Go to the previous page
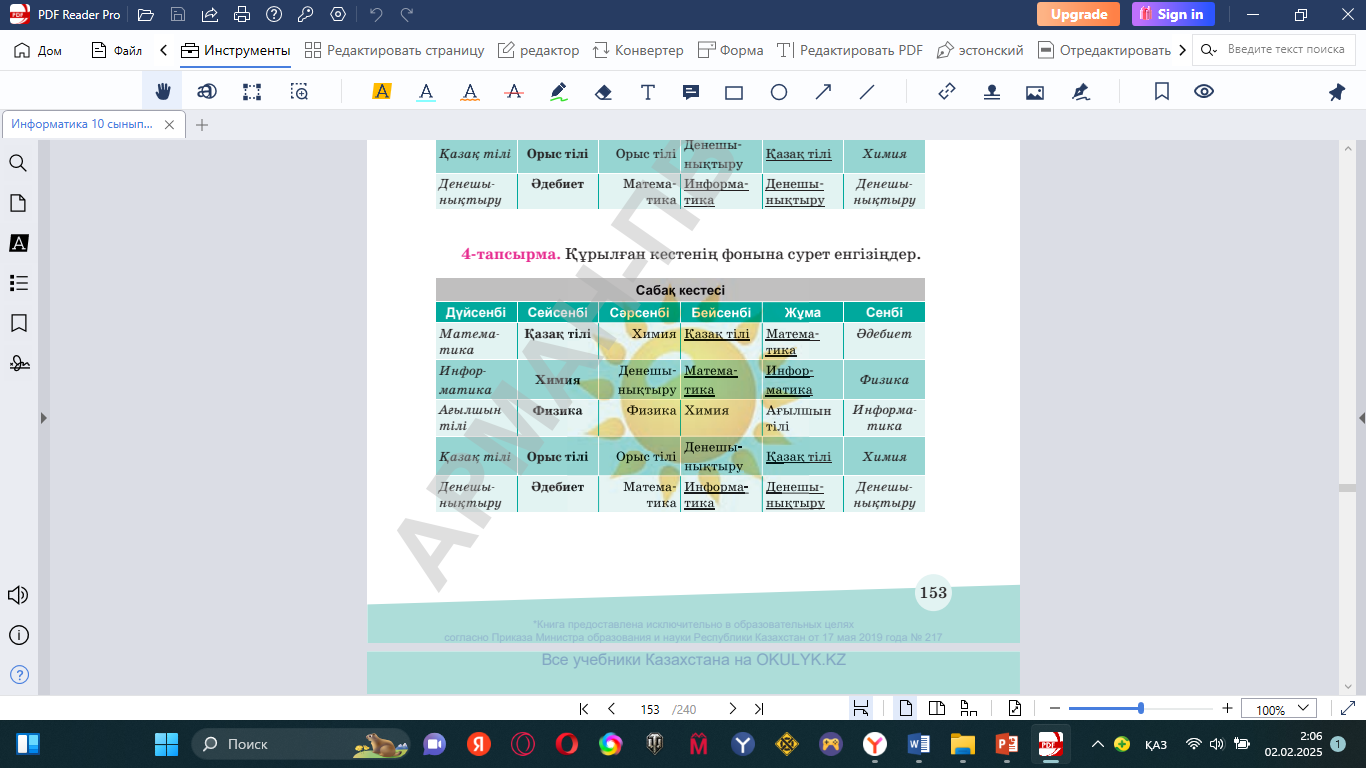1366x768 pixels. 612,709
